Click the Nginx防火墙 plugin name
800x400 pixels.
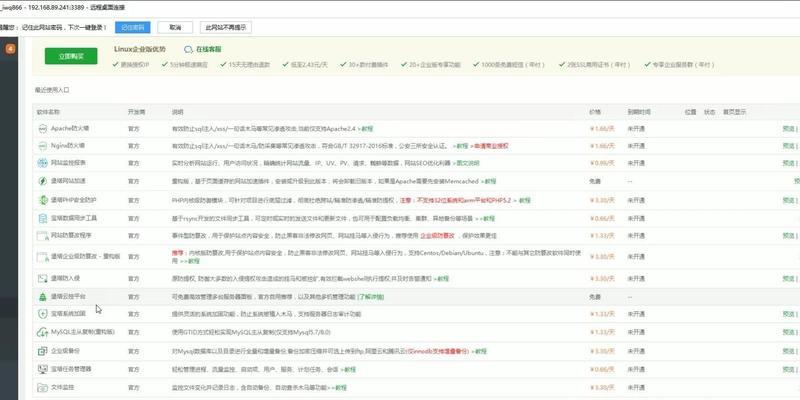68,145
